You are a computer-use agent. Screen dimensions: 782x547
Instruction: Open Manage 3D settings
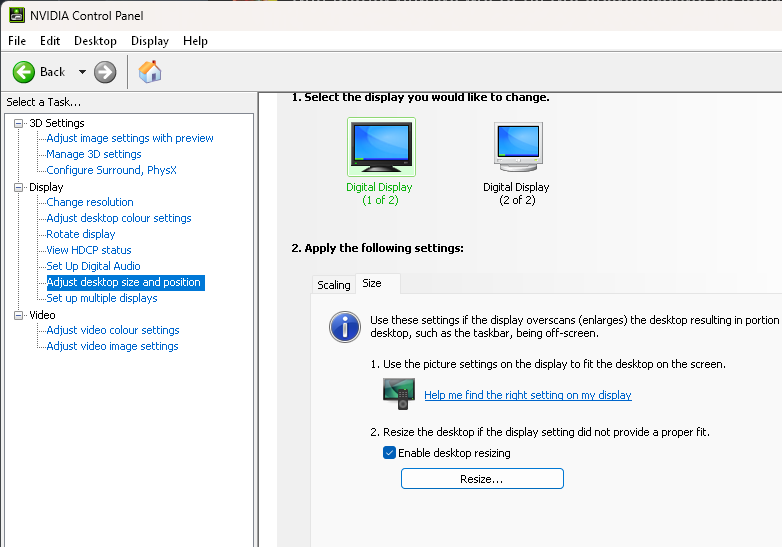94,154
